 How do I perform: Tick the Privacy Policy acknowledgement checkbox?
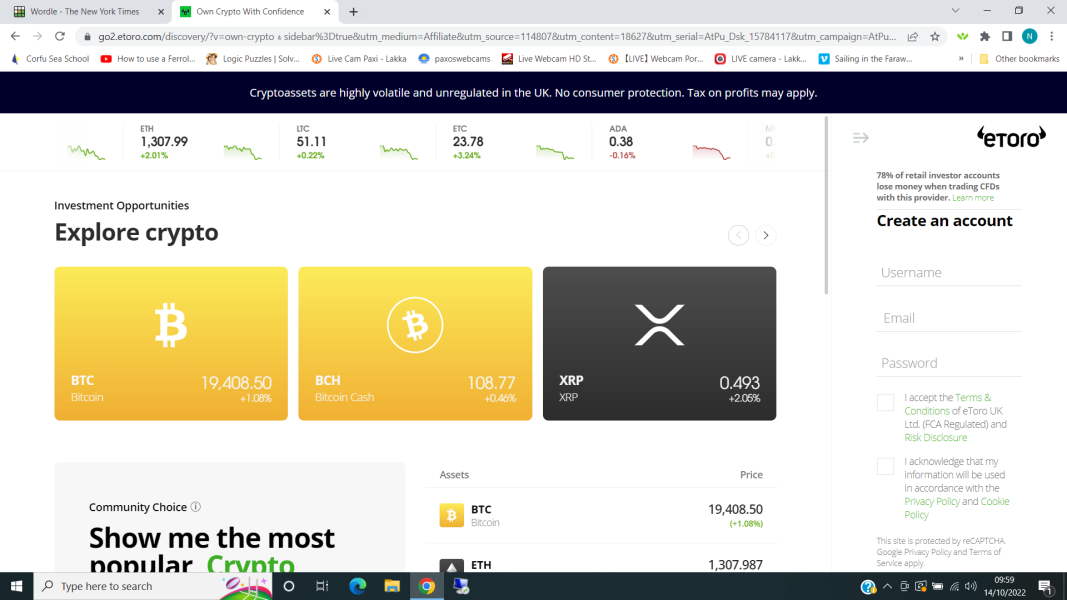coord(885,466)
